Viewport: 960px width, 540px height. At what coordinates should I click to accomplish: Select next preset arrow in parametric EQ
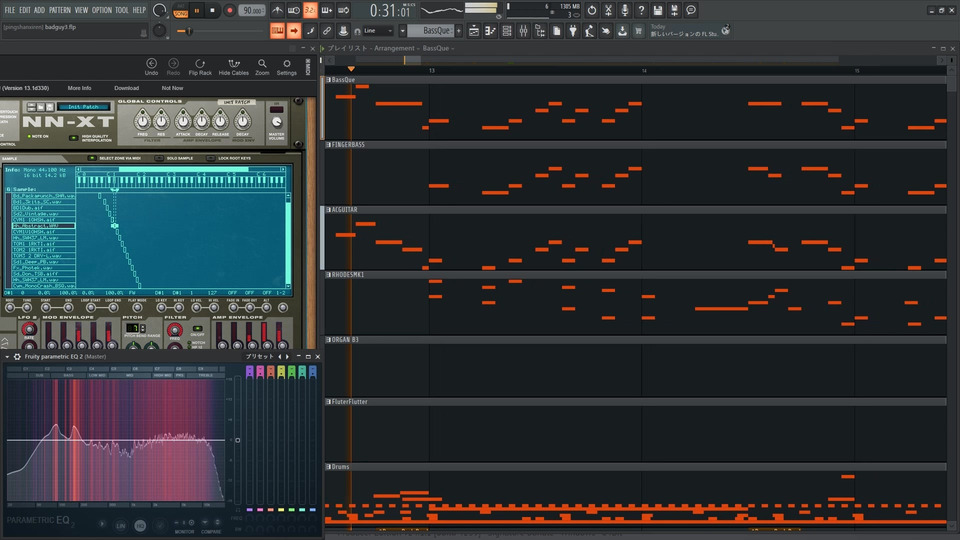click(287, 356)
